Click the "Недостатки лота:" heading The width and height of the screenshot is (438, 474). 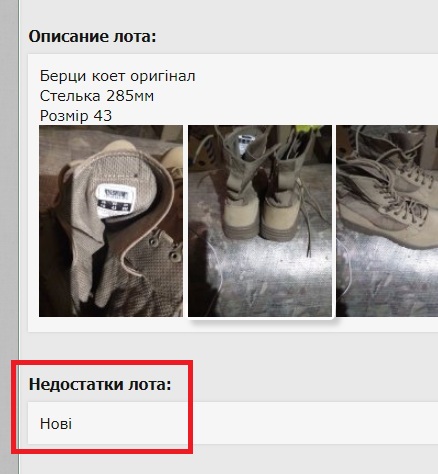click(x=100, y=384)
